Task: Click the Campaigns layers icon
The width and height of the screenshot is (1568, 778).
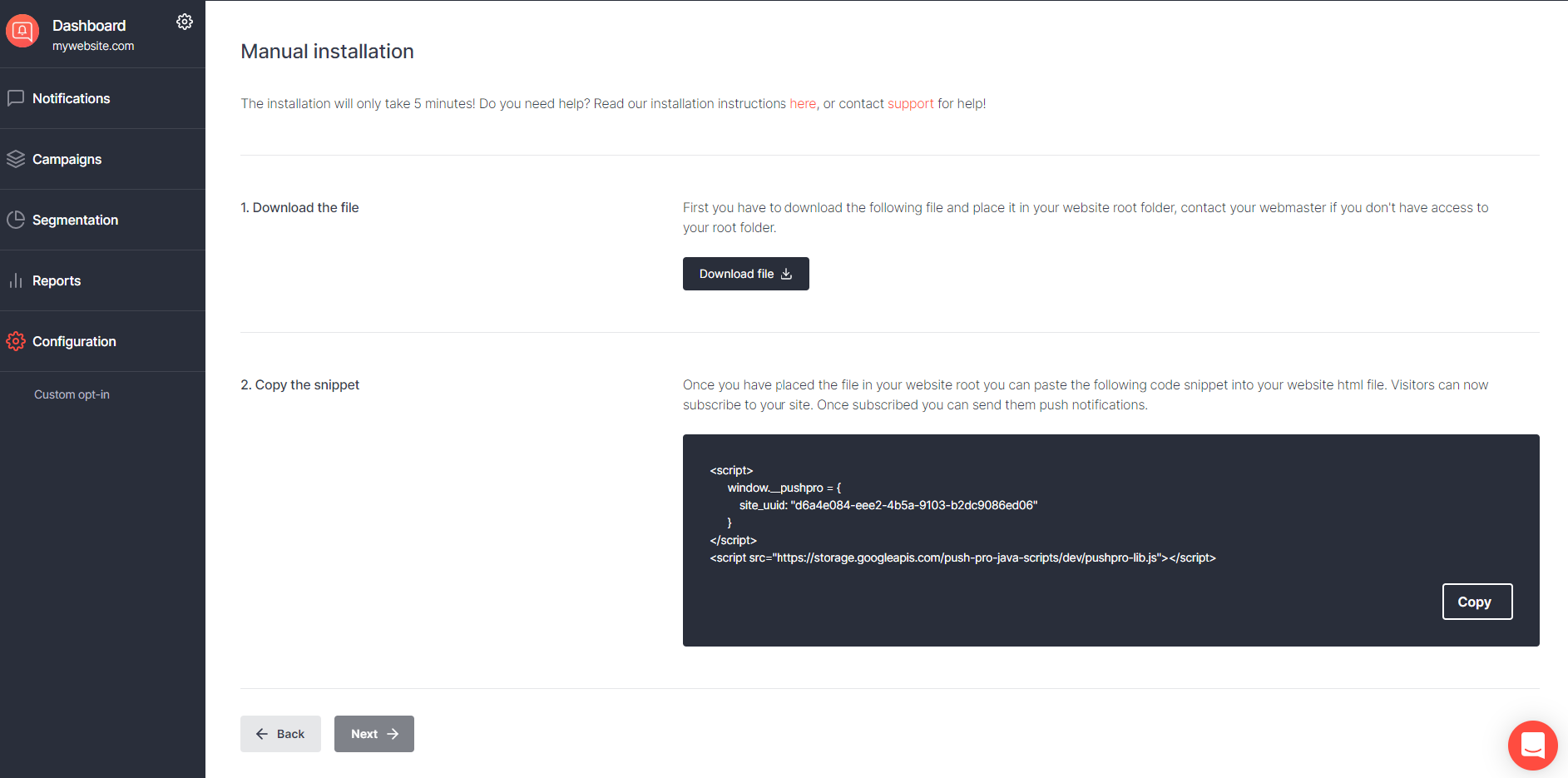Action: pos(16,159)
